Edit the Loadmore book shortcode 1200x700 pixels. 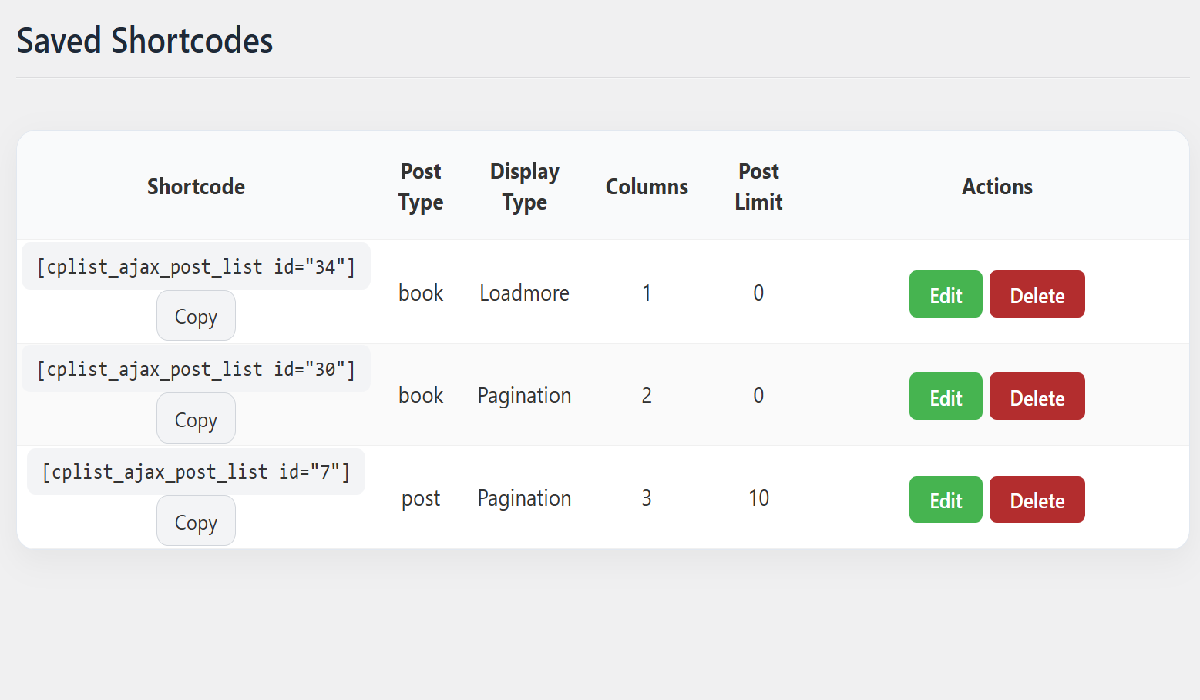(945, 294)
